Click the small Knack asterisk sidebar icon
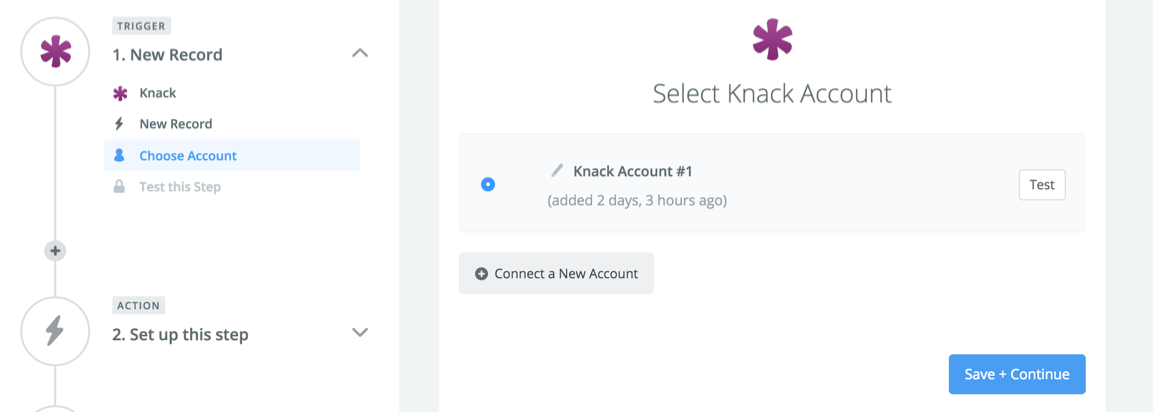Screen dimensions: 1153x412 click(120, 93)
